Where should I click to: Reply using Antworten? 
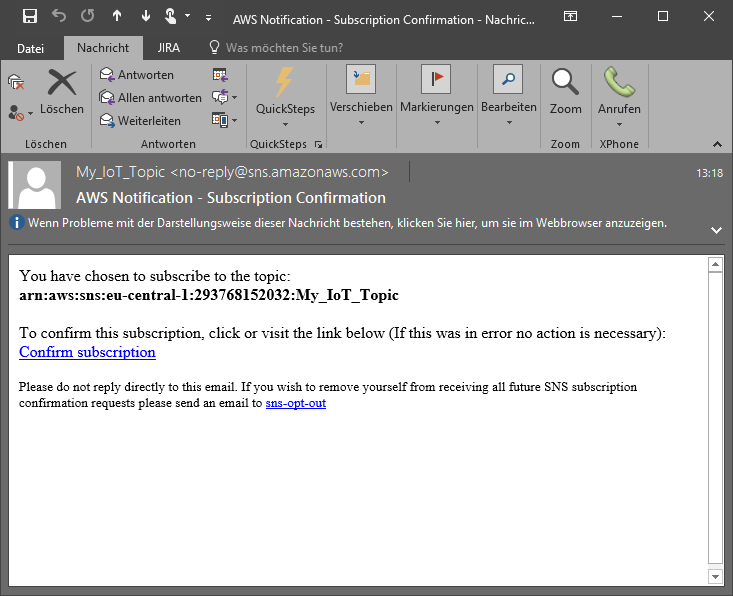[x=137, y=75]
